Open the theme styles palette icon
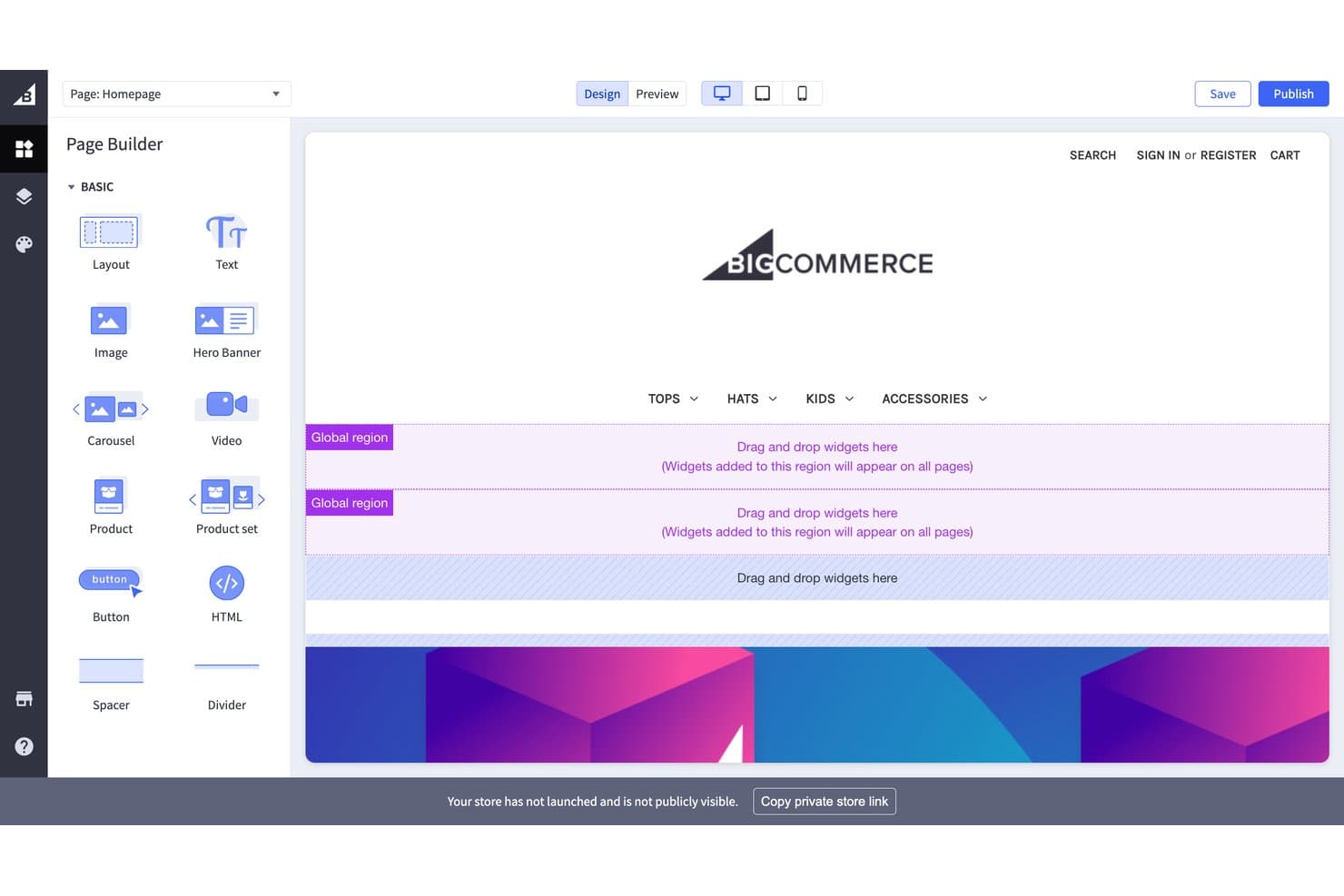Screen dimensions: 1344x896 [24, 244]
